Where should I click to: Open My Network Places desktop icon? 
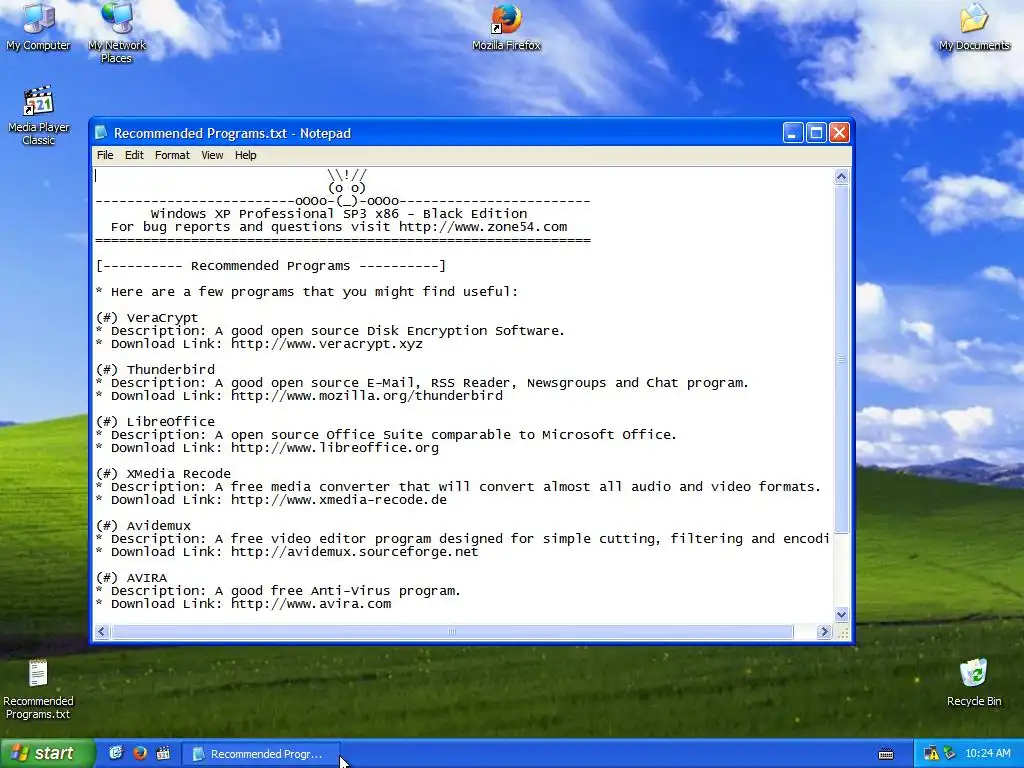(x=116, y=31)
